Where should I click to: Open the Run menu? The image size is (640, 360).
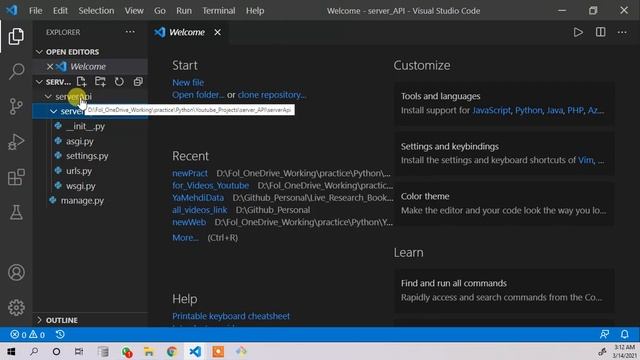[184, 11]
